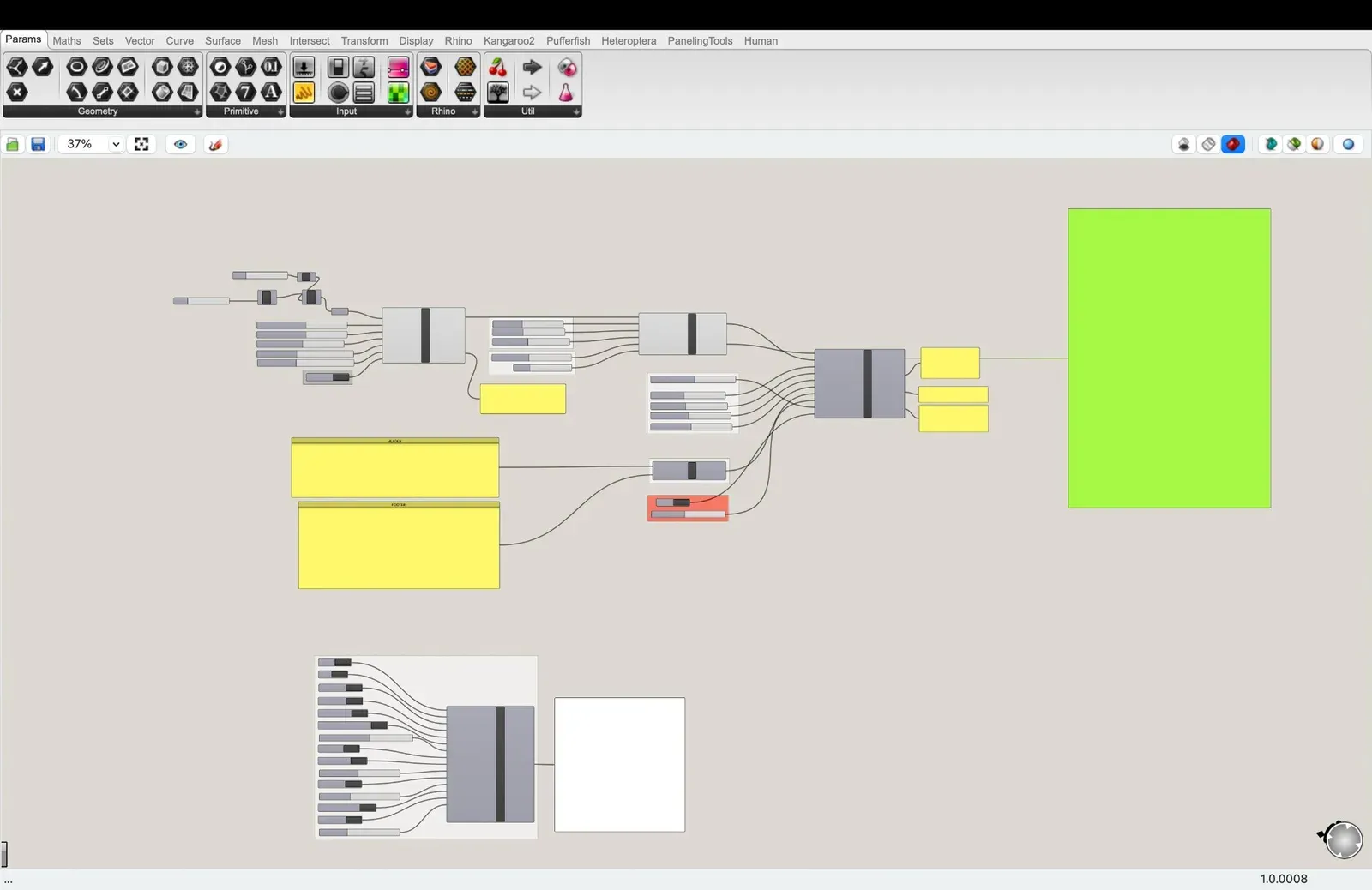Select the large green panel on the canvas
Screen dimensions: 1372x890
pos(1169,358)
